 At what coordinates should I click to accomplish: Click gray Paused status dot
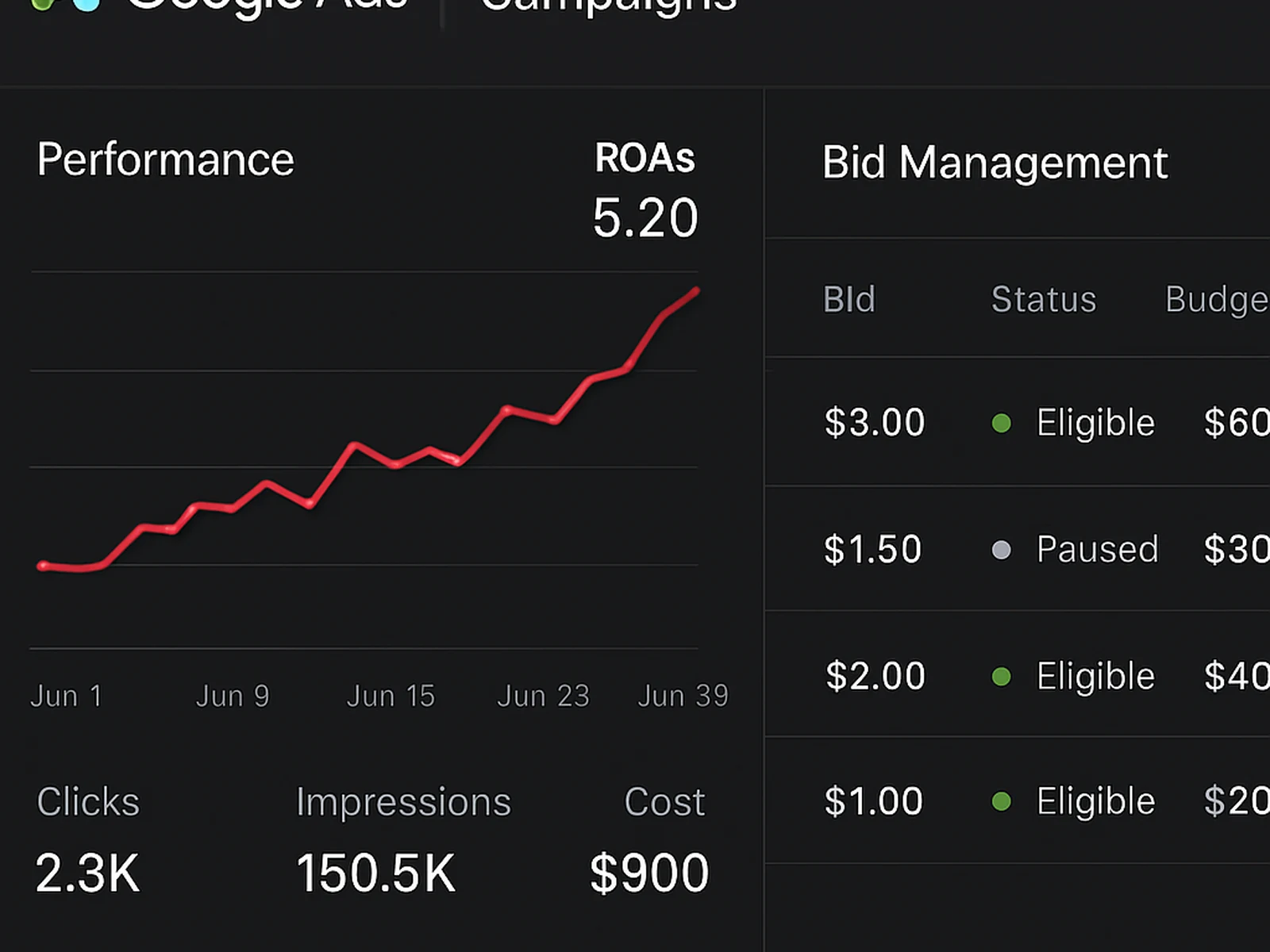(1002, 550)
